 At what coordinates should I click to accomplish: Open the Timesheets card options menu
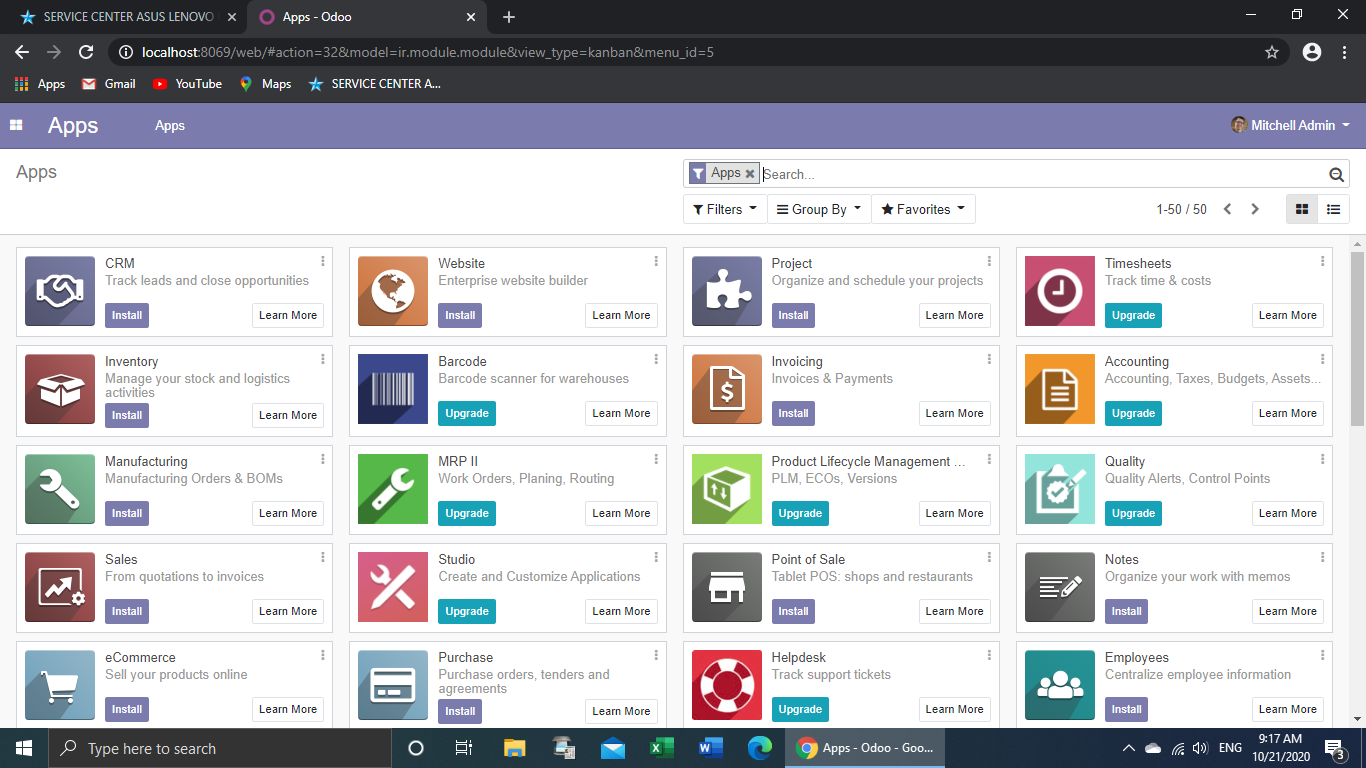click(1323, 261)
